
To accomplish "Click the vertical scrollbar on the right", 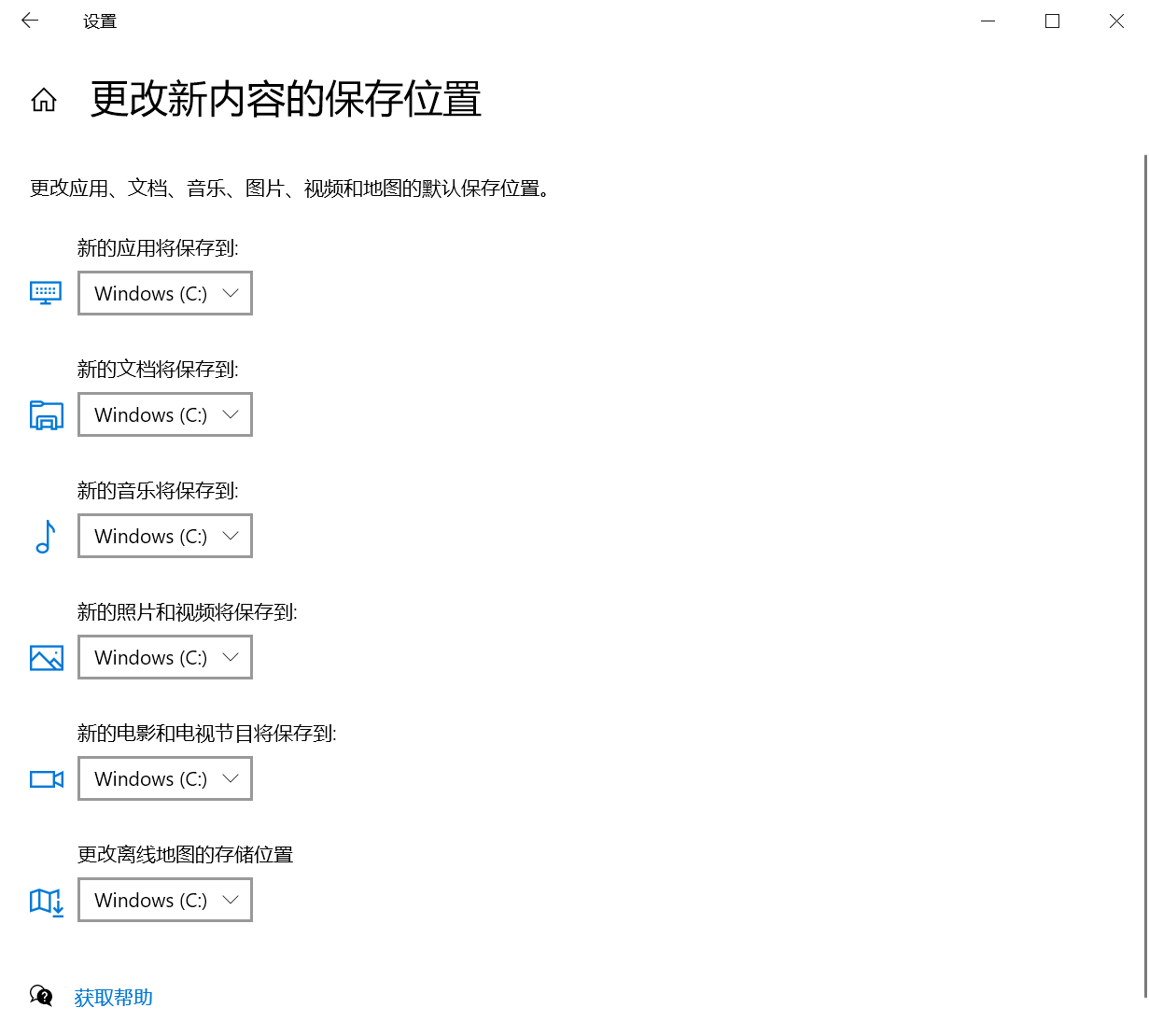I will pyautogui.click(x=1145, y=576).
